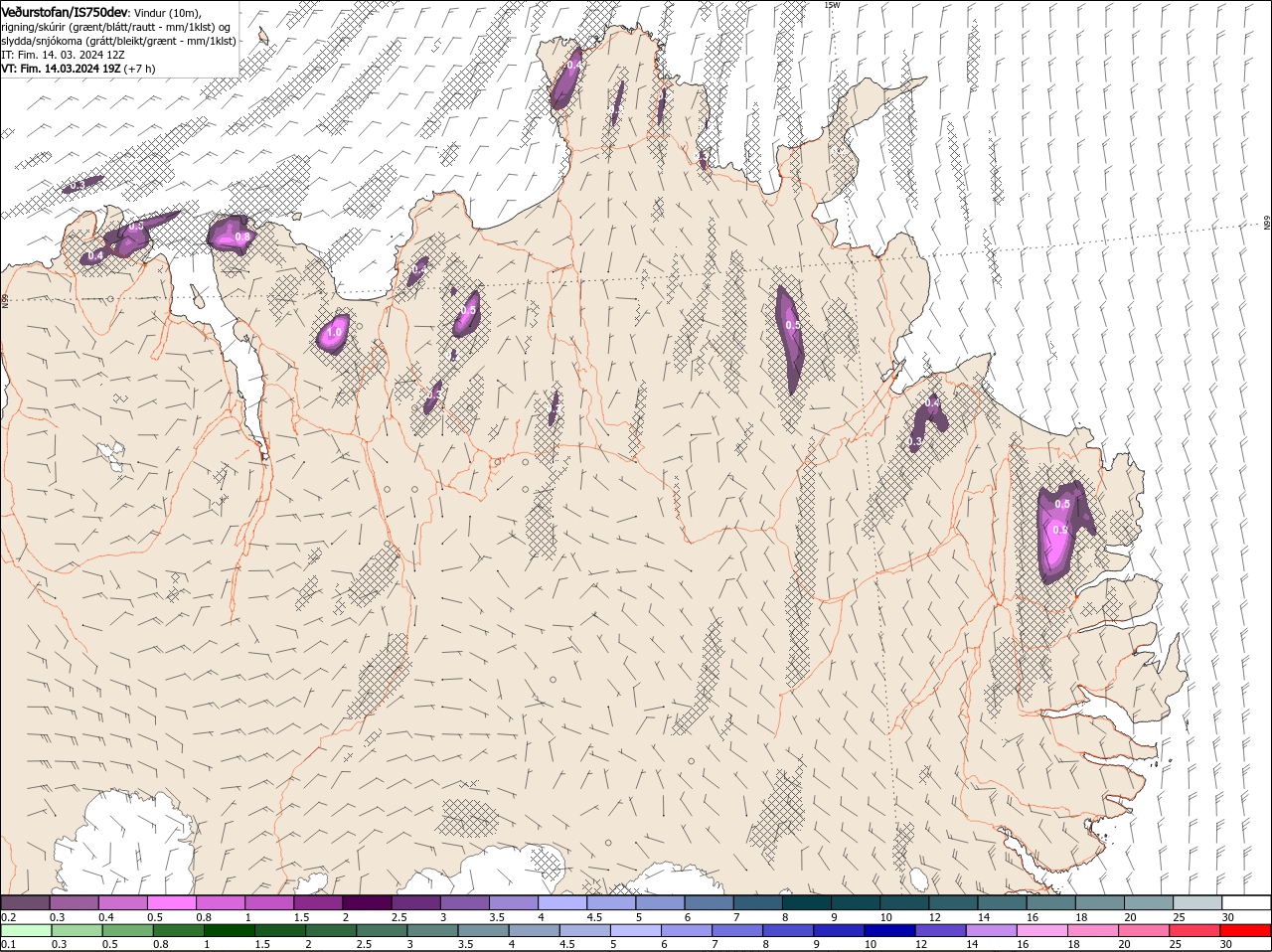
Task: Click the 'IT: Fim. 14. 03. 2024 12Z' line
Action: tap(63, 55)
